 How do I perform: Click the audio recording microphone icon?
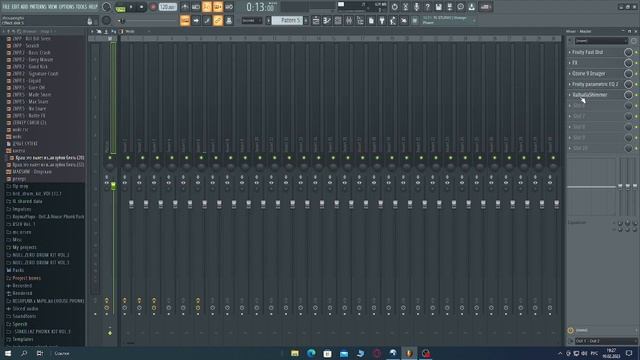point(416,7)
